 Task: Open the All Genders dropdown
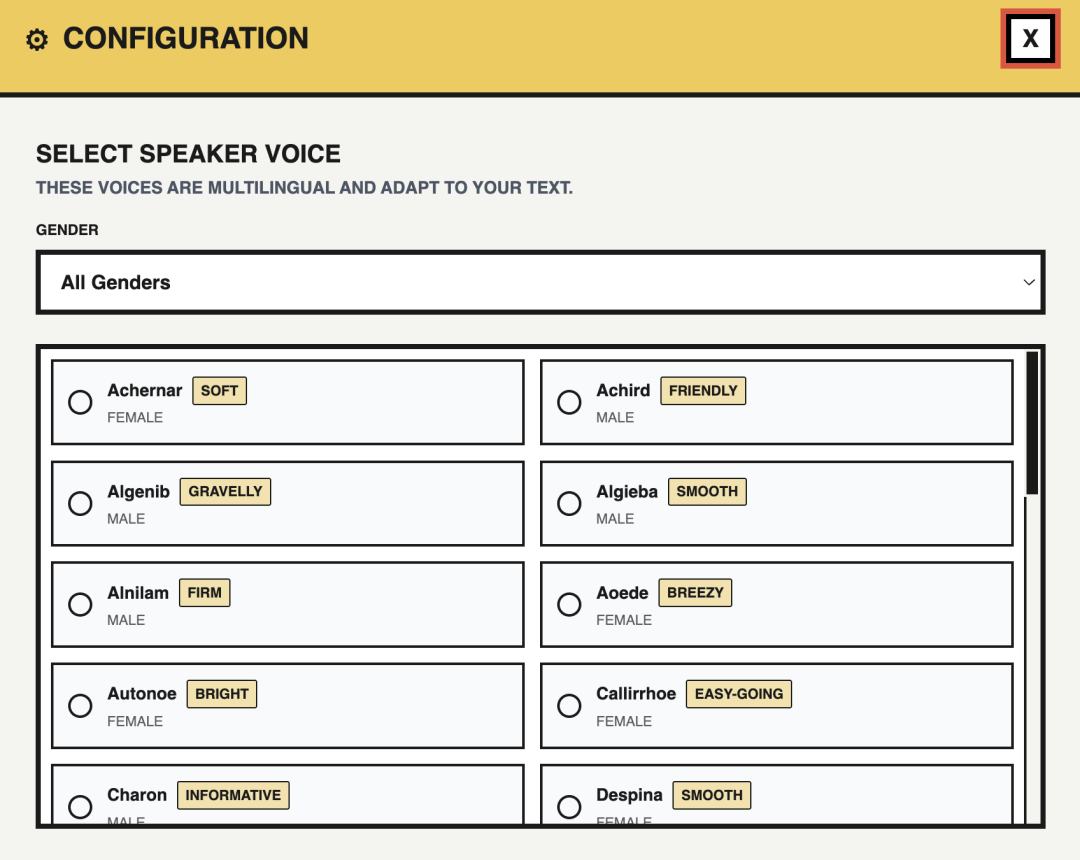point(540,283)
